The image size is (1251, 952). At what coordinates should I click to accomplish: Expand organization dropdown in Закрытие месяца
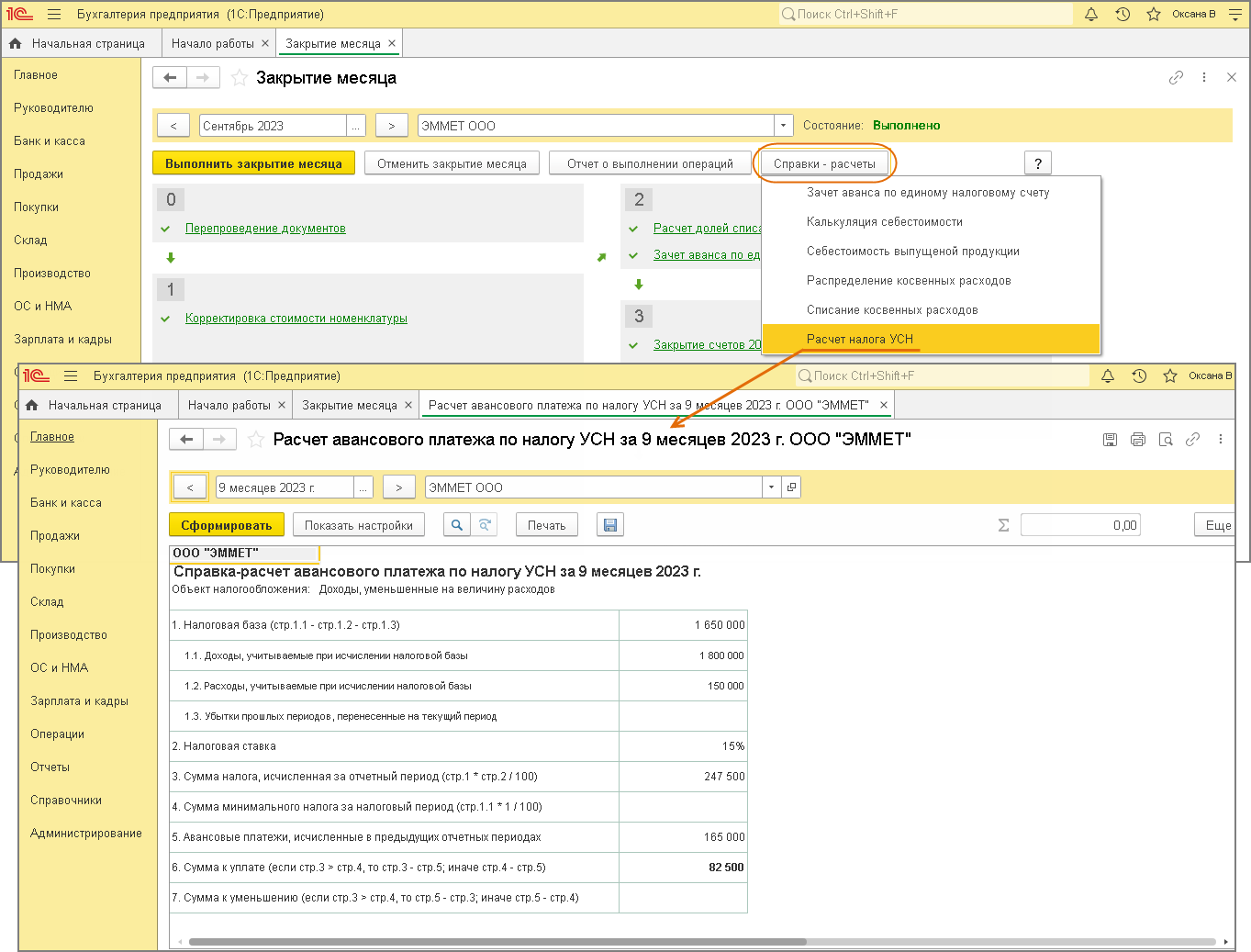(x=783, y=126)
